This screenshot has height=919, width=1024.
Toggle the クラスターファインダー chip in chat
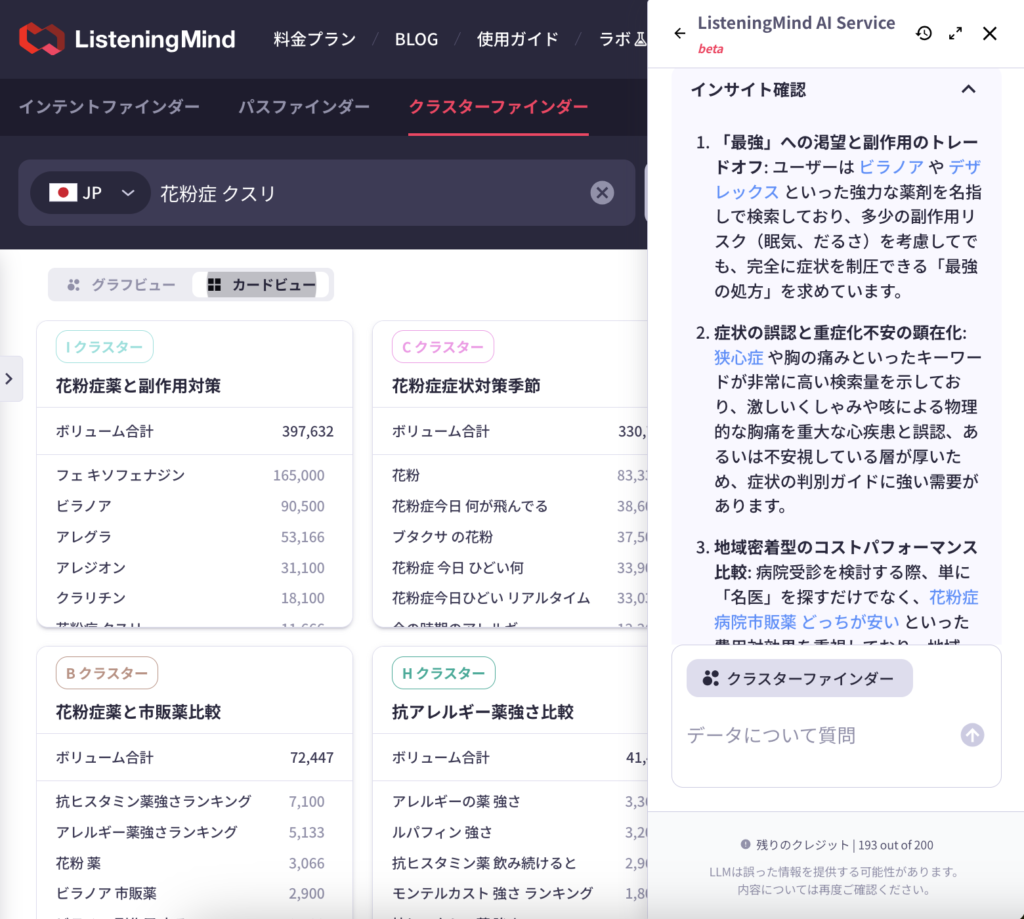799,678
